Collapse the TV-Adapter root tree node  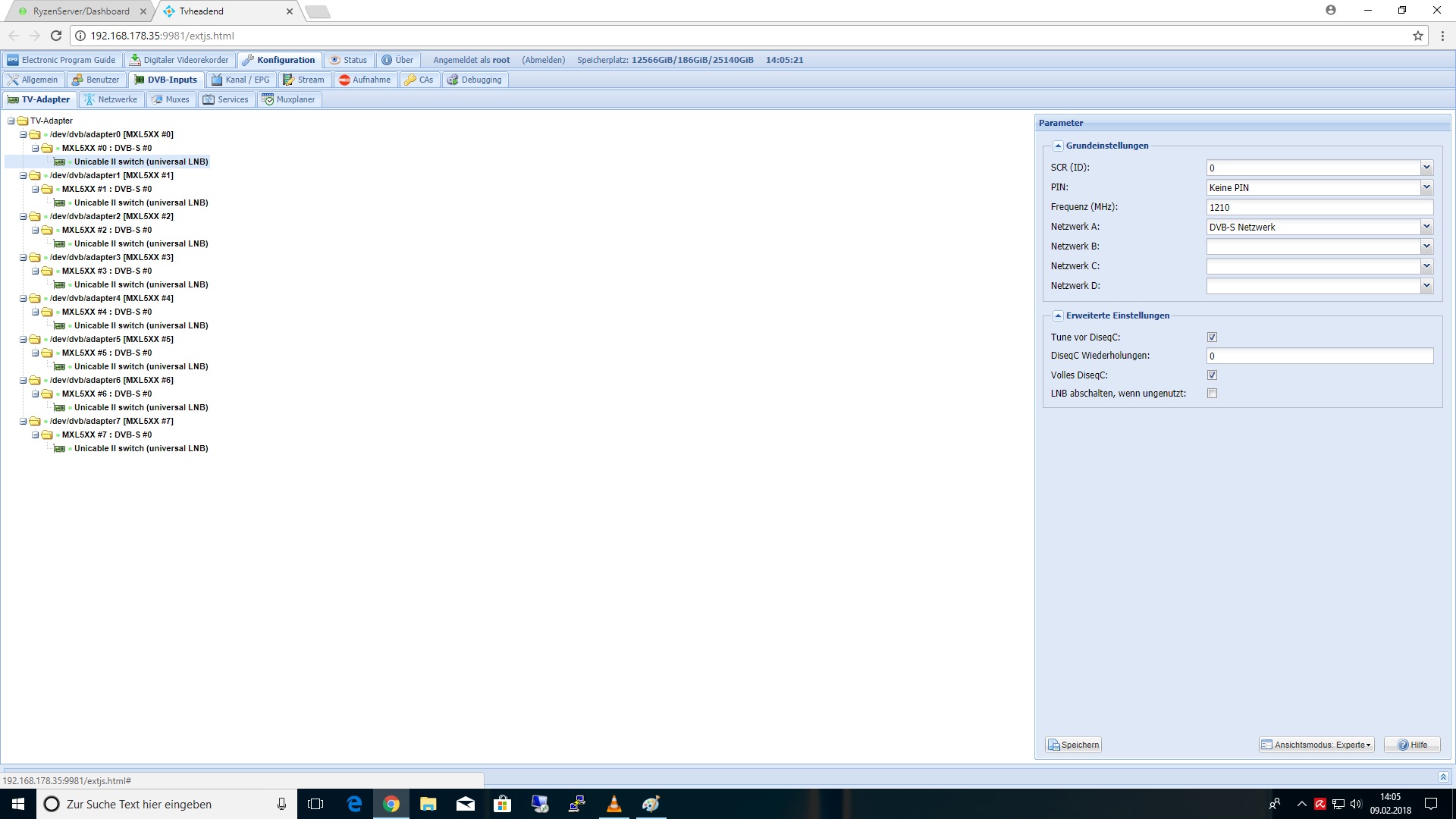pyautogui.click(x=11, y=121)
